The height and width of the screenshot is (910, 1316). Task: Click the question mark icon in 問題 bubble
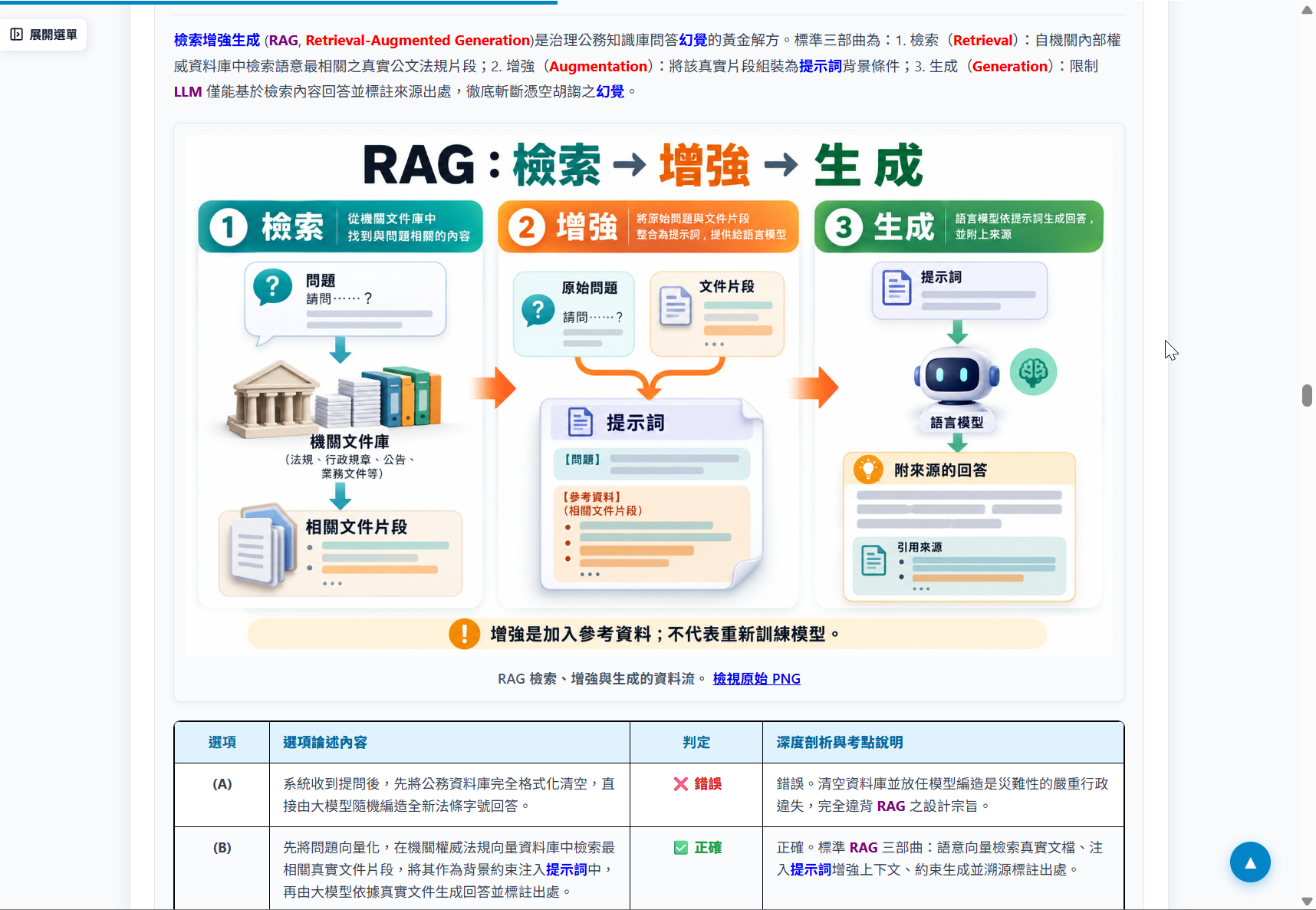pos(273,287)
